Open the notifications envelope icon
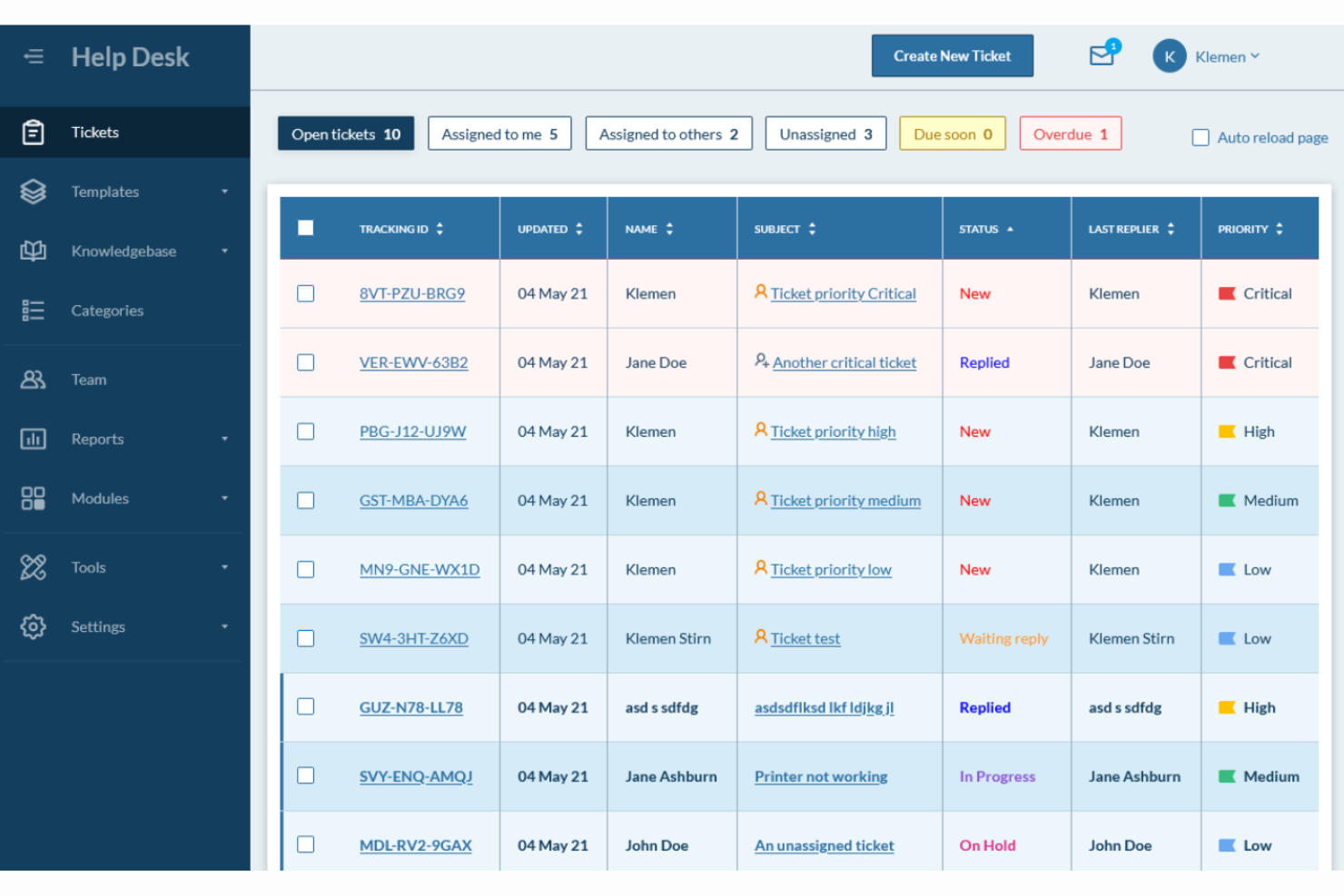The height and width of the screenshot is (896, 1344). coord(1102,55)
